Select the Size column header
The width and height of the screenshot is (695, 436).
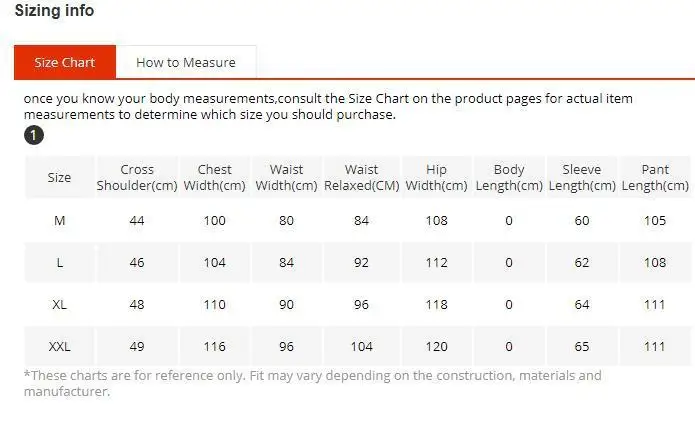(x=60, y=177)
